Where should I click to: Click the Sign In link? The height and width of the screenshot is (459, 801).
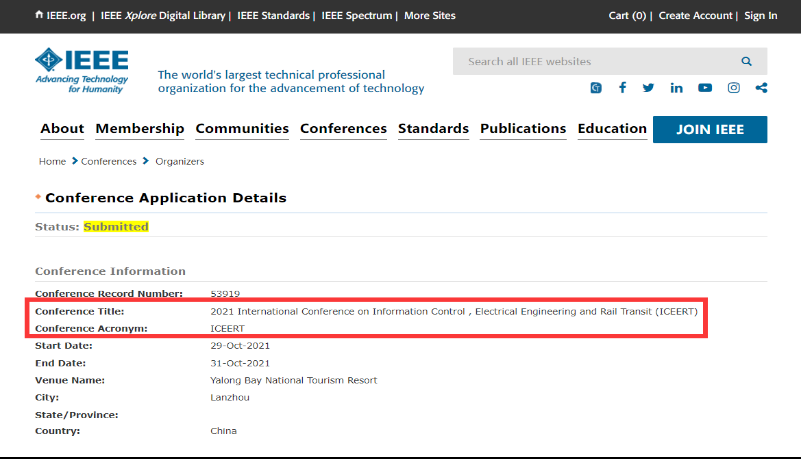tap(760, 16)
